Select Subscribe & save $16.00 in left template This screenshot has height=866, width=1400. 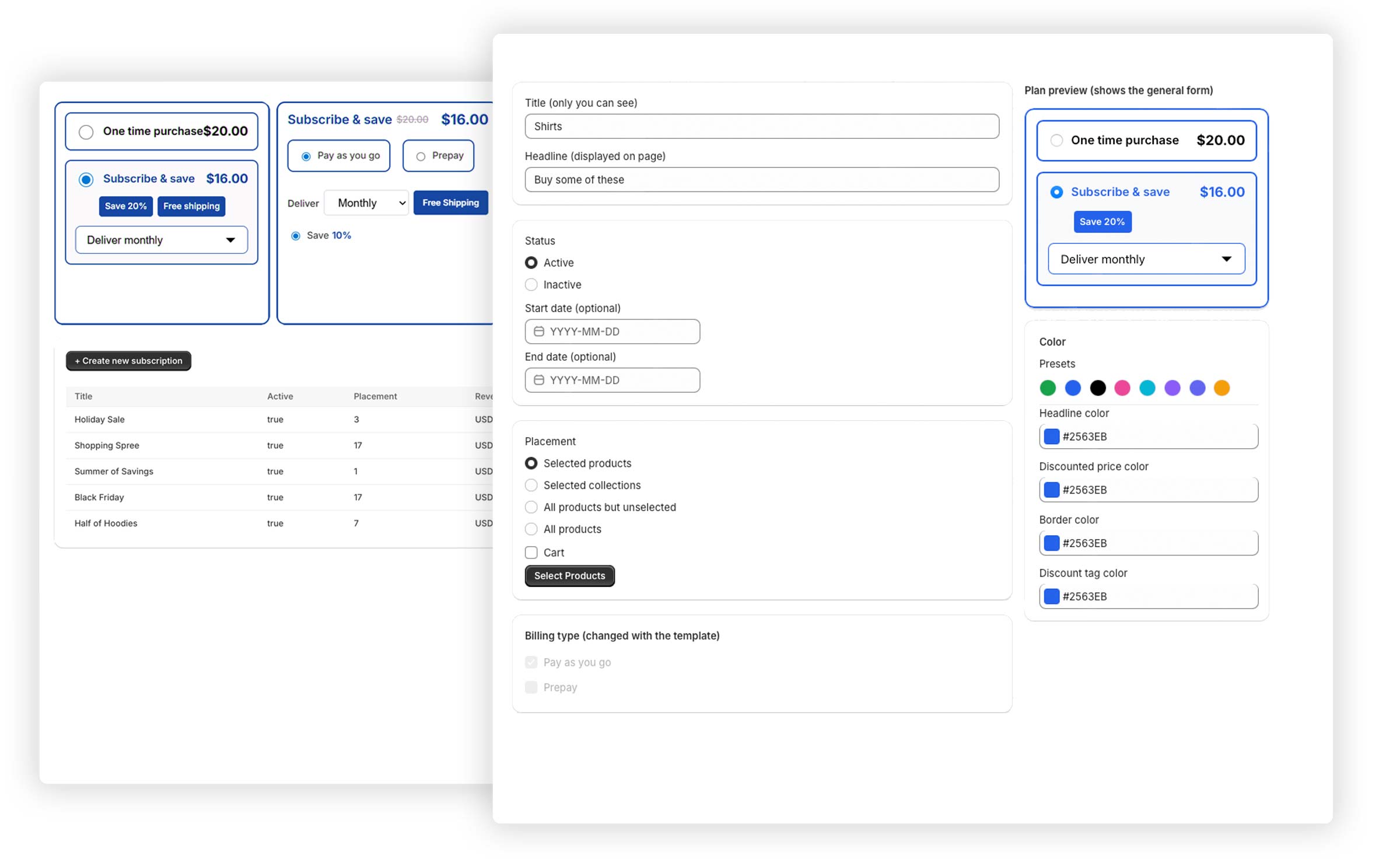coord(86,179)
